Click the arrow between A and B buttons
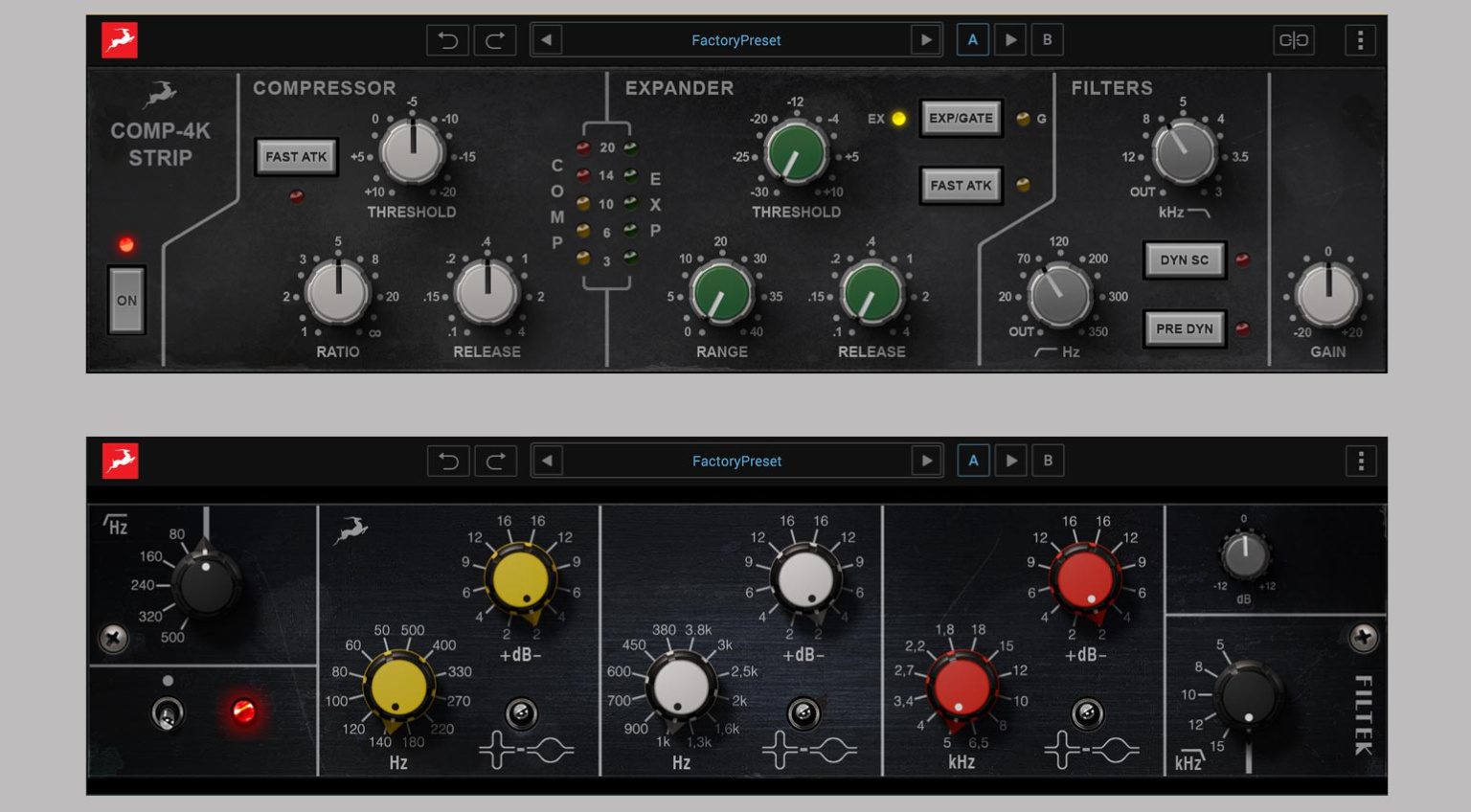The width and height of the screenshot is (1471, 812). click(1011, 39)
